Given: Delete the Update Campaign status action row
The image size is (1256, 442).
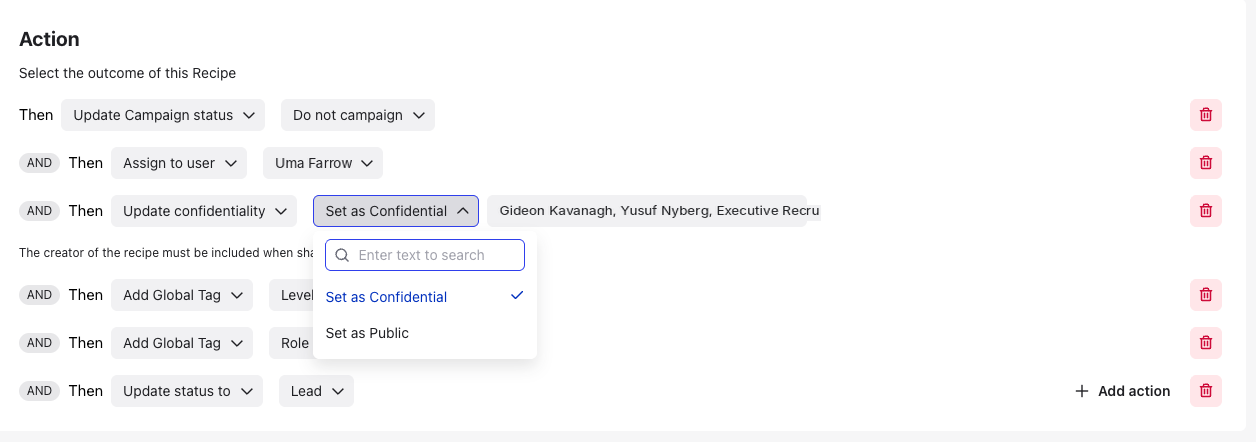Looking at the screenshot, I should coord(1205,115).
